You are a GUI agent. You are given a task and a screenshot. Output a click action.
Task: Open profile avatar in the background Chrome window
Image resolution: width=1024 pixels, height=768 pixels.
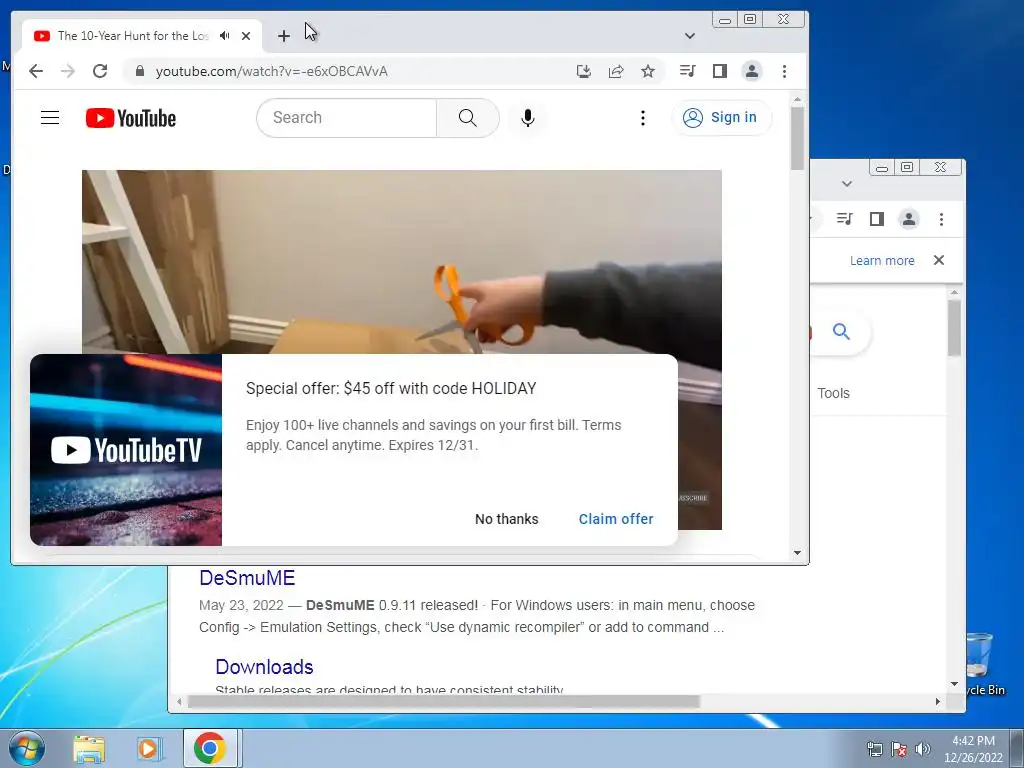pos(908,219)
